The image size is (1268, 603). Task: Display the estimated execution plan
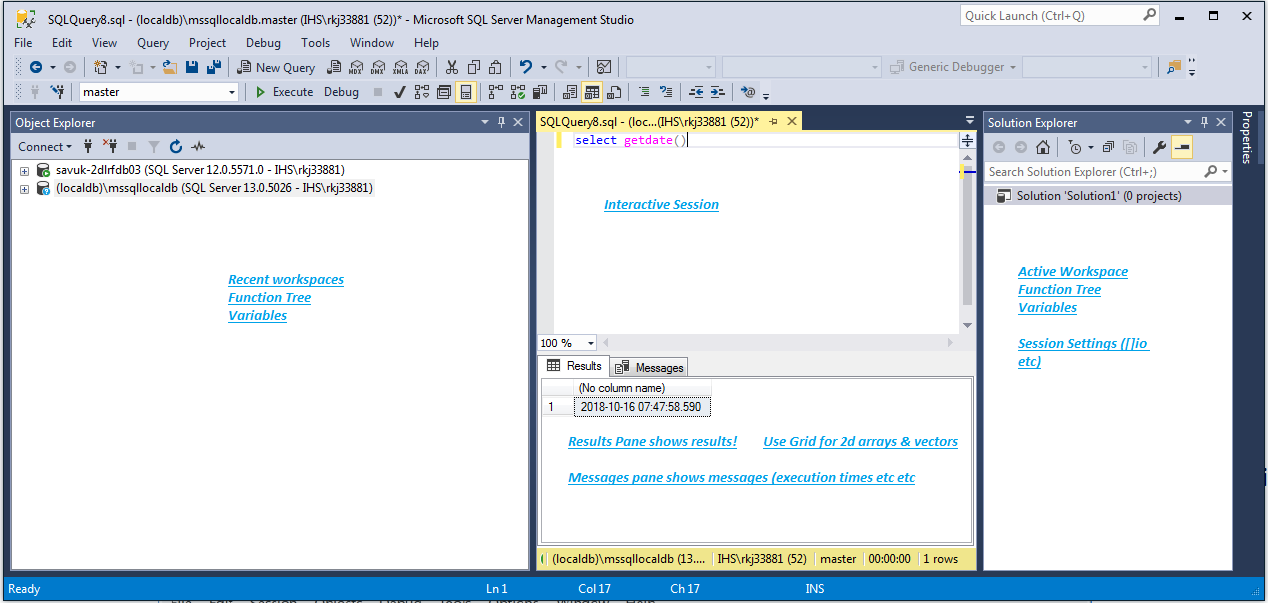[x=421, y=92]
